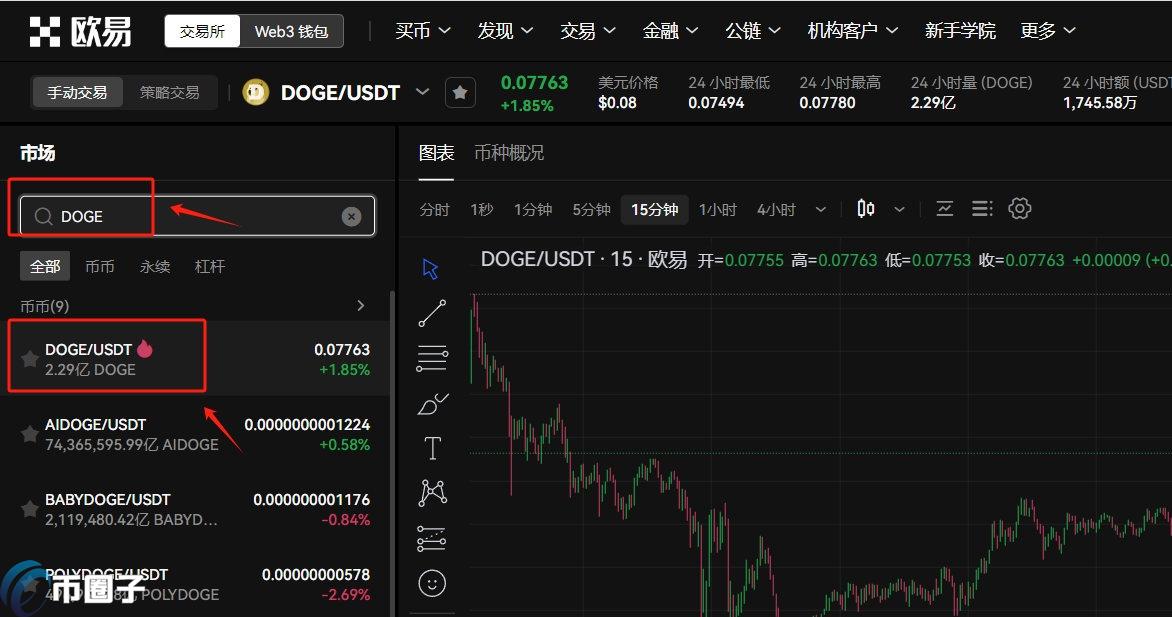This screenshot has width=1172, height=617.
Task: Select the XABCD pattern tool
Action: coord(432,493)
